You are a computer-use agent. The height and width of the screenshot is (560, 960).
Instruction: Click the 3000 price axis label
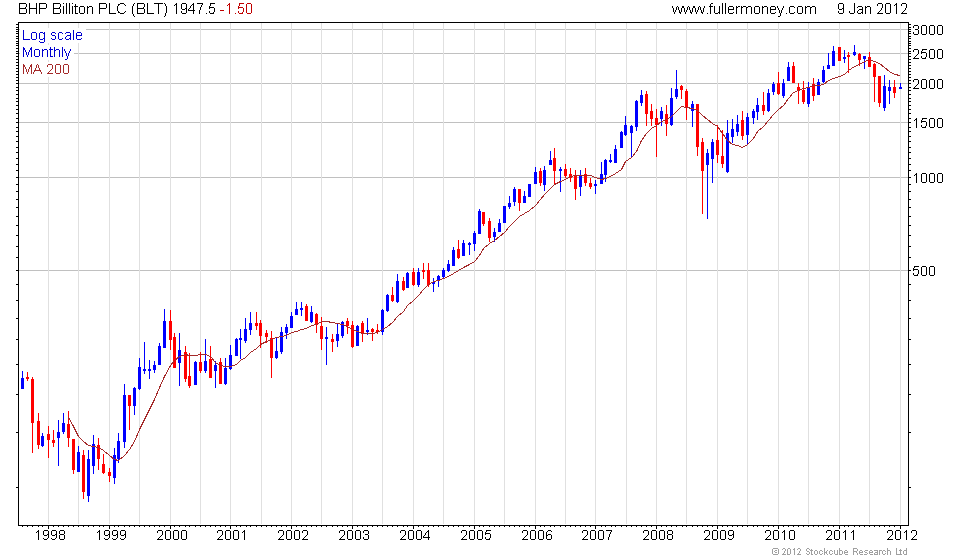click(x=928, y=30)
